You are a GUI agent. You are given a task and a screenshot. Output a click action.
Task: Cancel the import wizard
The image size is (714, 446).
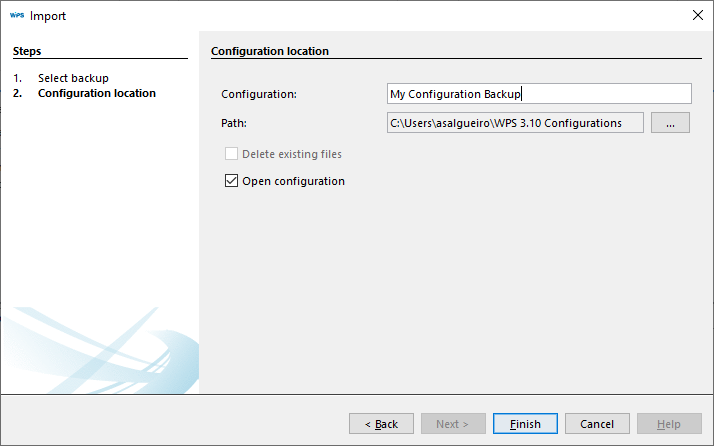[597, 424]
